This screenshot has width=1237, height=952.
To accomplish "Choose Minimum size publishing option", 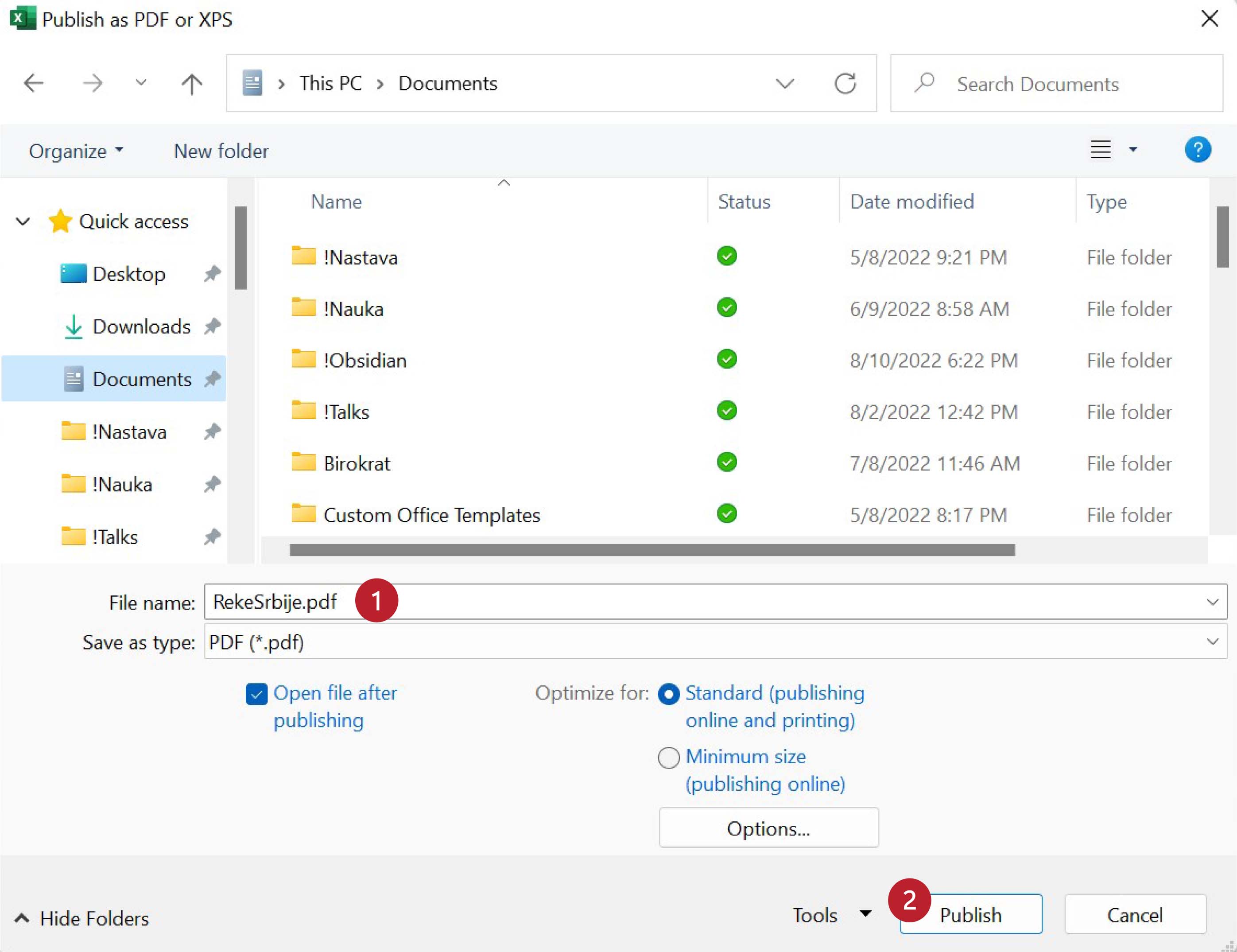I will 668,758.
